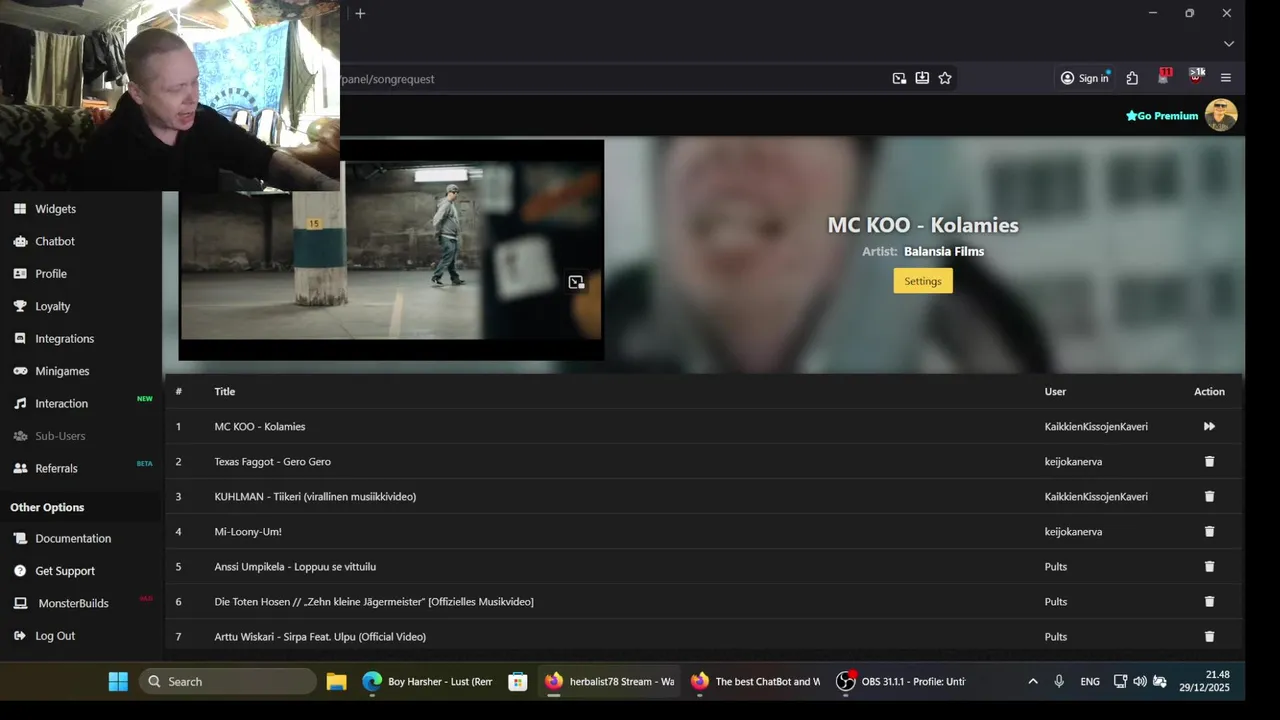
Task: Open the Chatbot section
Action: point(55,241)
